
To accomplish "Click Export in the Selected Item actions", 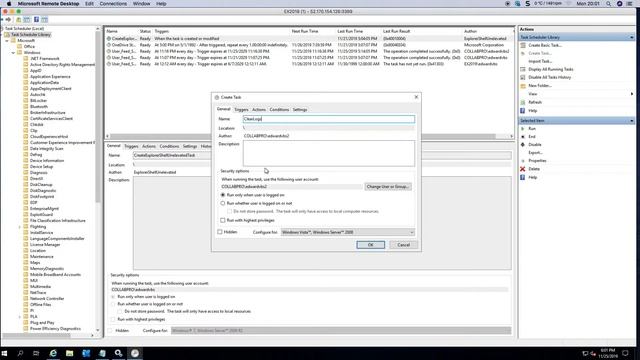I will click(535, 153).
